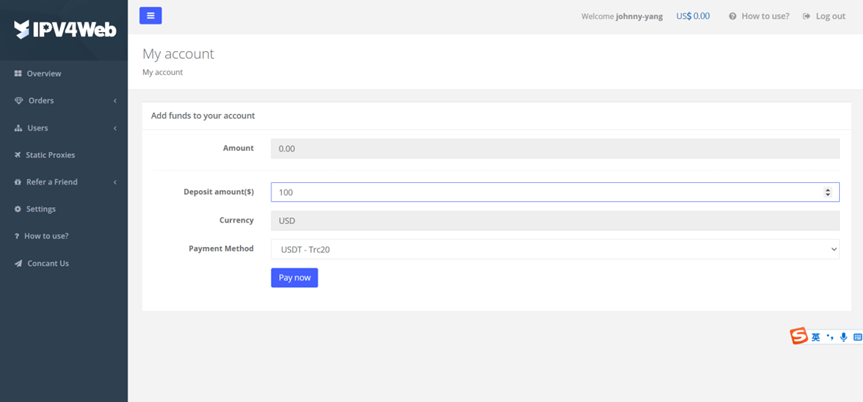The image size is (863, 402).
Task: Open the Payment Method dropdown
Action: [x=555, y=249]
